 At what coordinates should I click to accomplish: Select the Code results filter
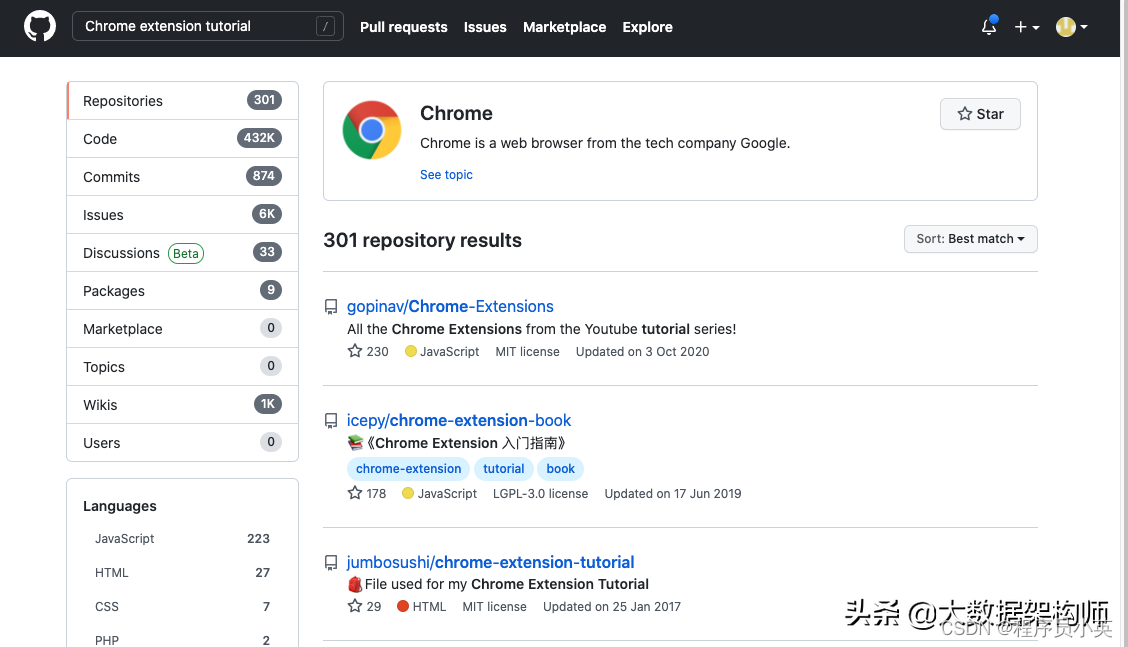pos(183,139)
